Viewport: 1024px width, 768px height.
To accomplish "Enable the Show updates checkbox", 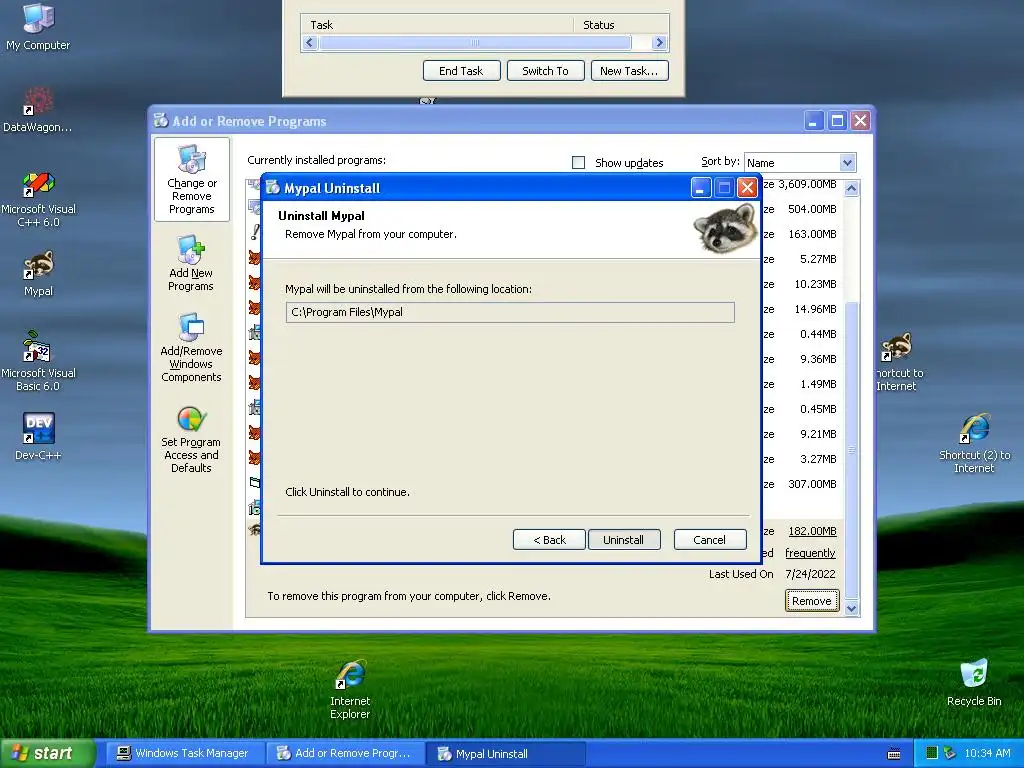I will point(579,163).
